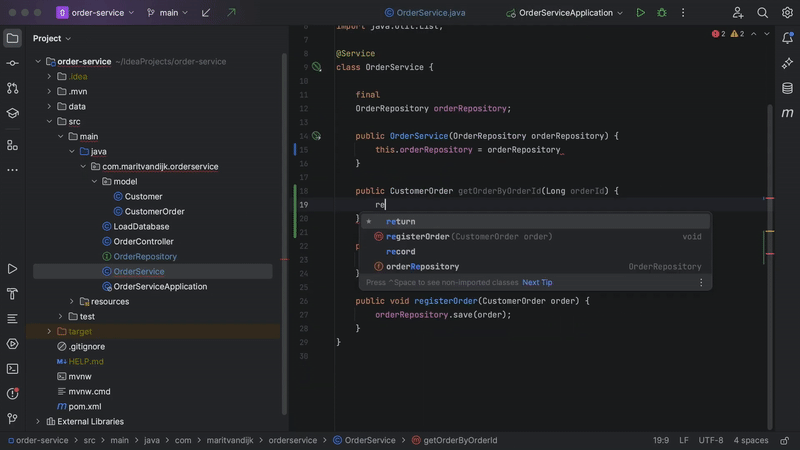Open IDE settings gear

tap(787, 13)
